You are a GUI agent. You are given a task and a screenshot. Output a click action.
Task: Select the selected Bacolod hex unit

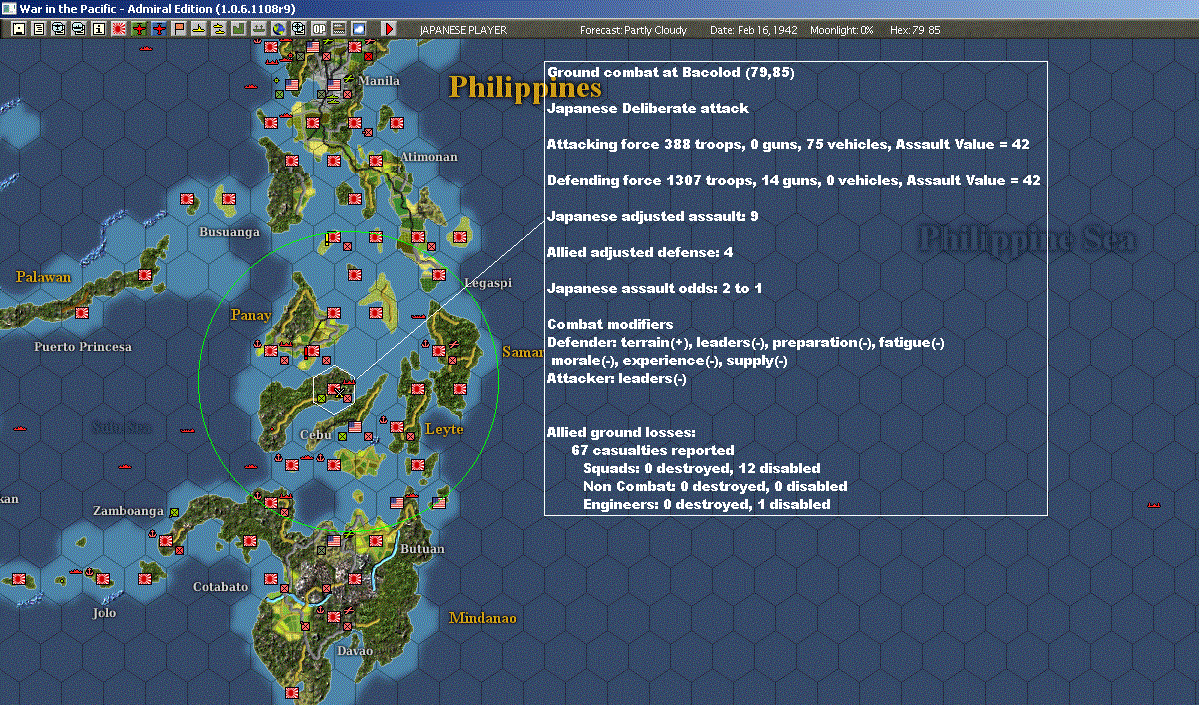(333, 389)
